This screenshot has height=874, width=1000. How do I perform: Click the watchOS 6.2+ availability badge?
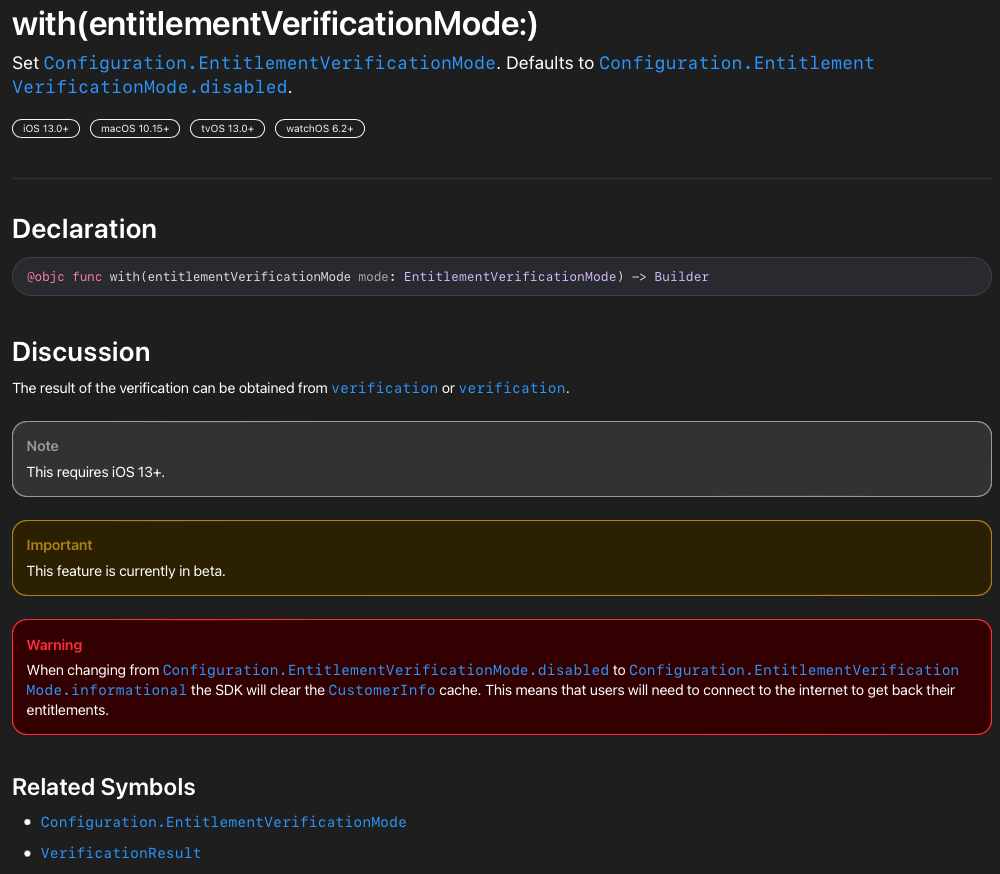point(320,128)
